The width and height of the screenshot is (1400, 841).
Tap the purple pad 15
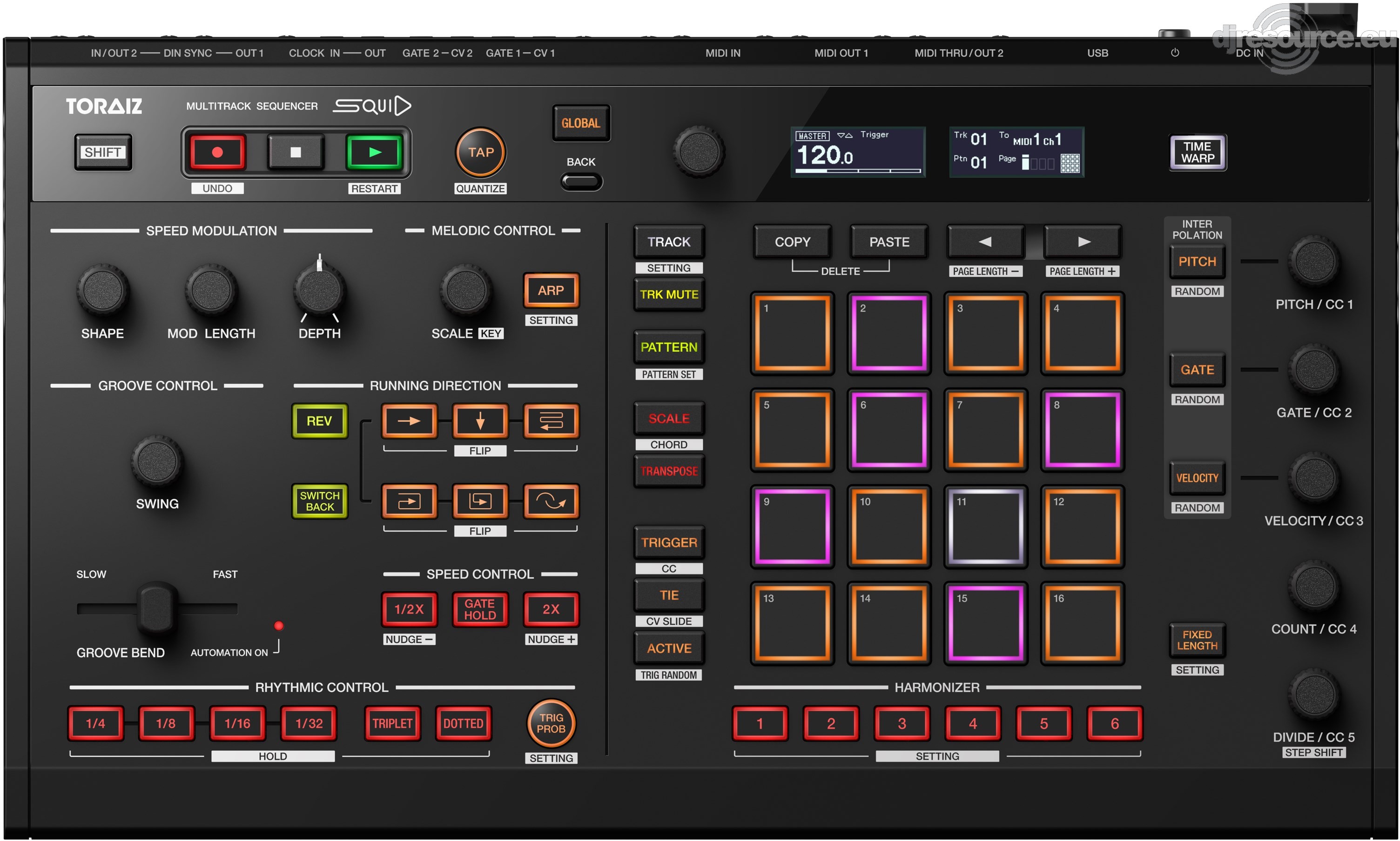pos(985,623)
